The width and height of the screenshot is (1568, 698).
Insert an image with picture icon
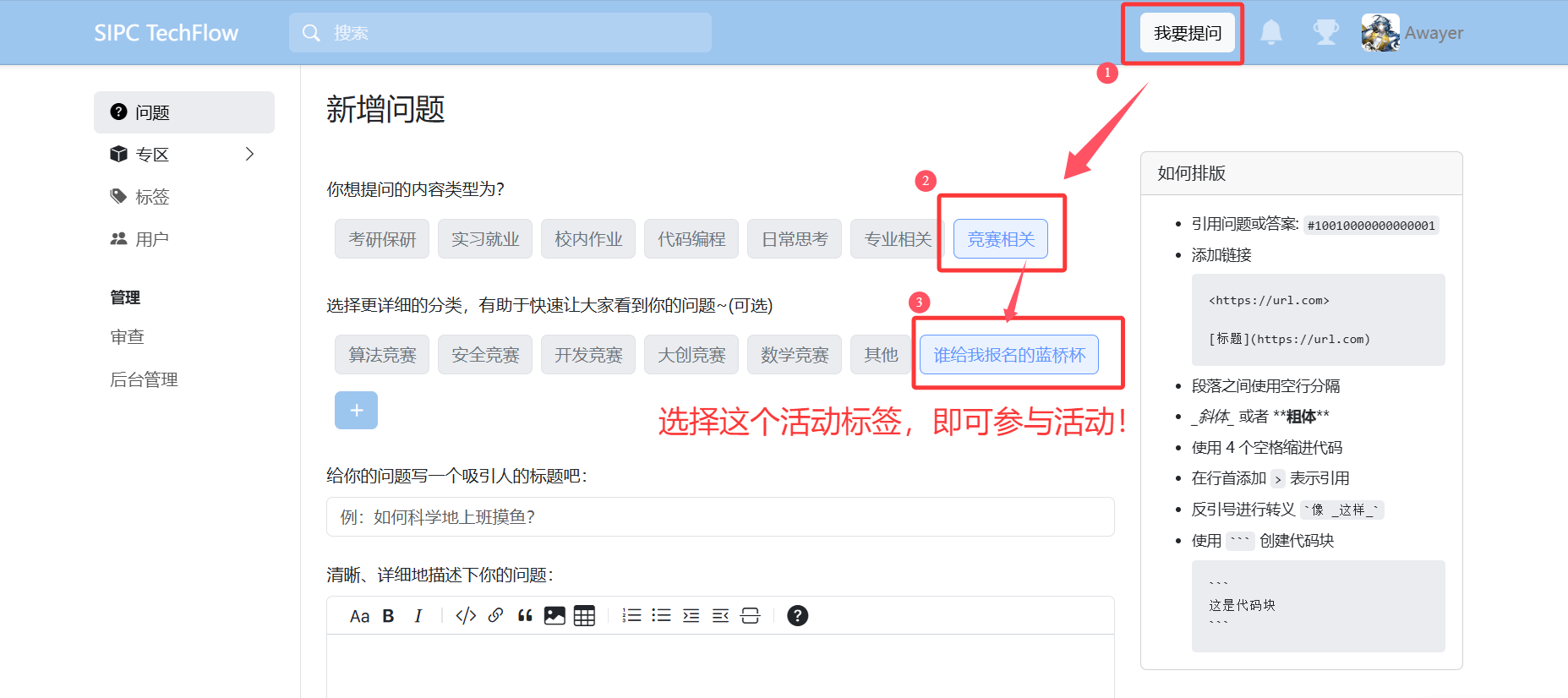click(555, 615)
